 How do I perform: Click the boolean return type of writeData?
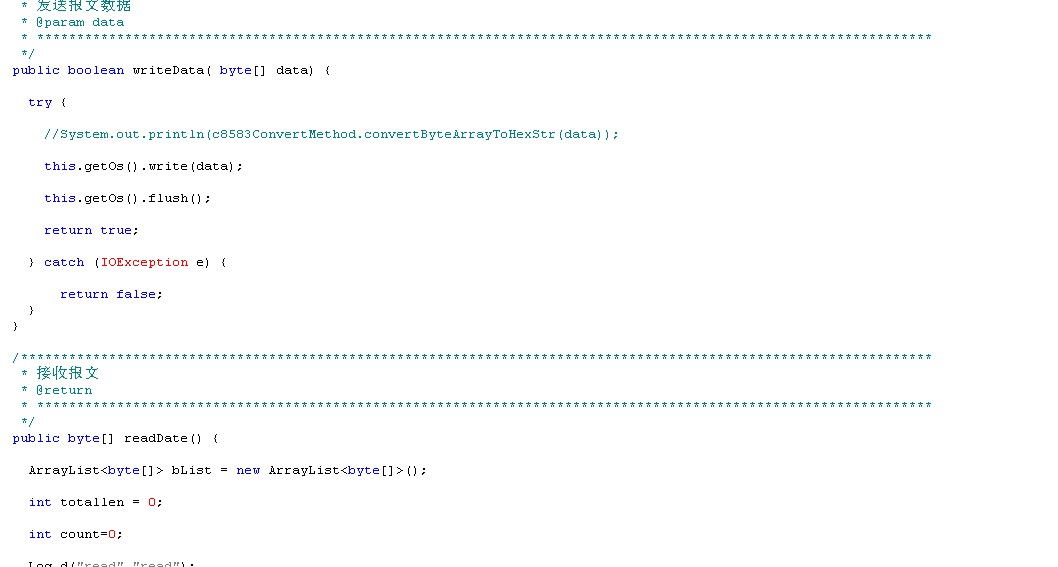click(x=96, y=70)
